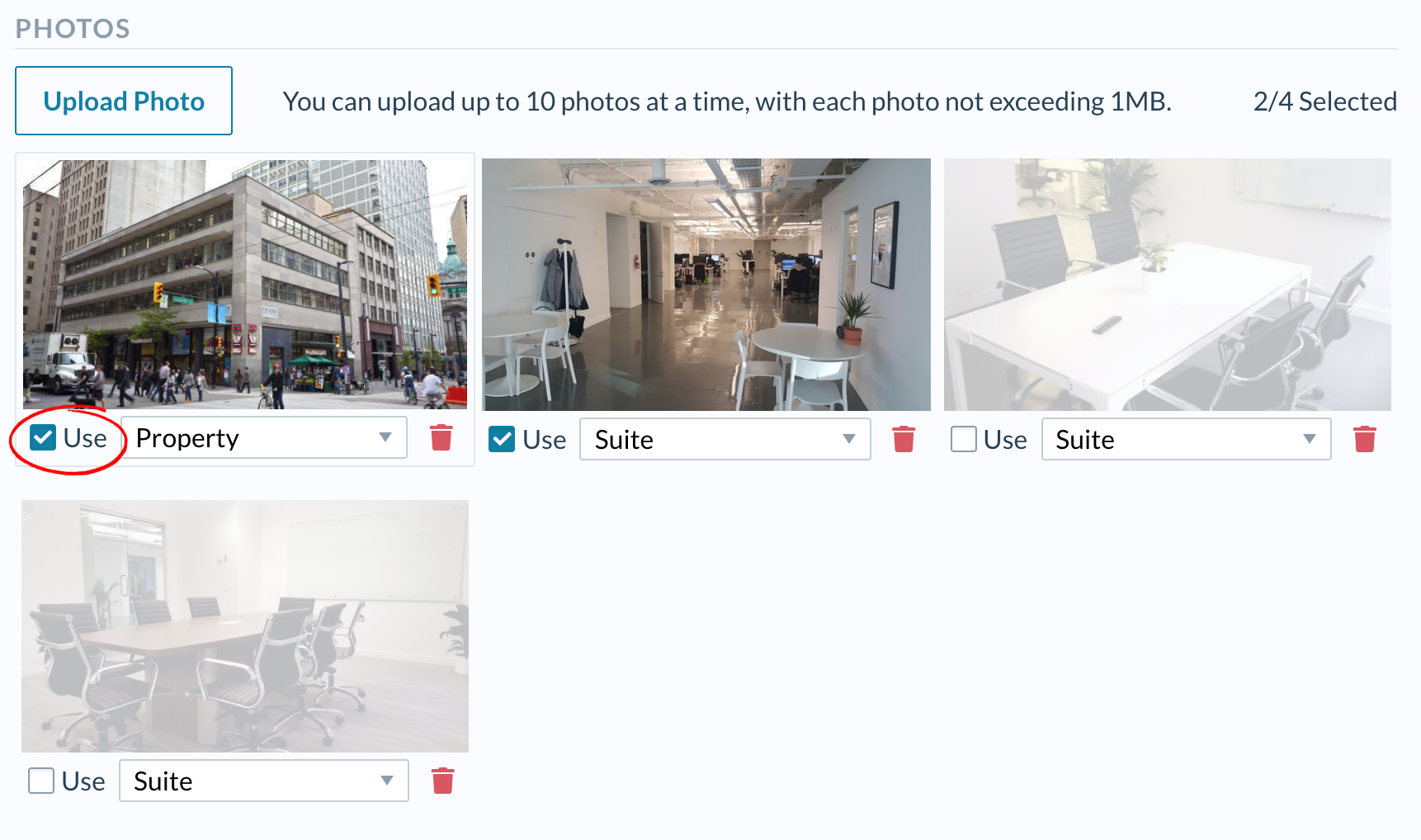Delete the street building photo with trash icon
Image resolution: width=1421 pixels, height=840 pixels.
click(x=441, y=437)
